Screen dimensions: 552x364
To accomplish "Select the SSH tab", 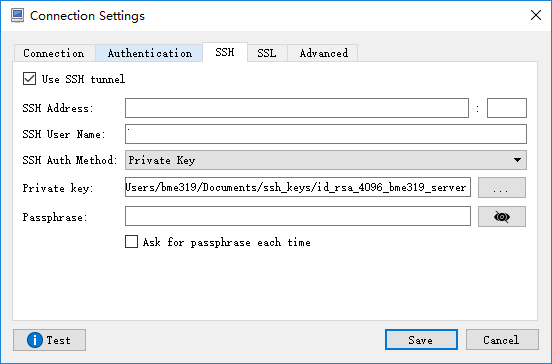I will pos(225,52).
